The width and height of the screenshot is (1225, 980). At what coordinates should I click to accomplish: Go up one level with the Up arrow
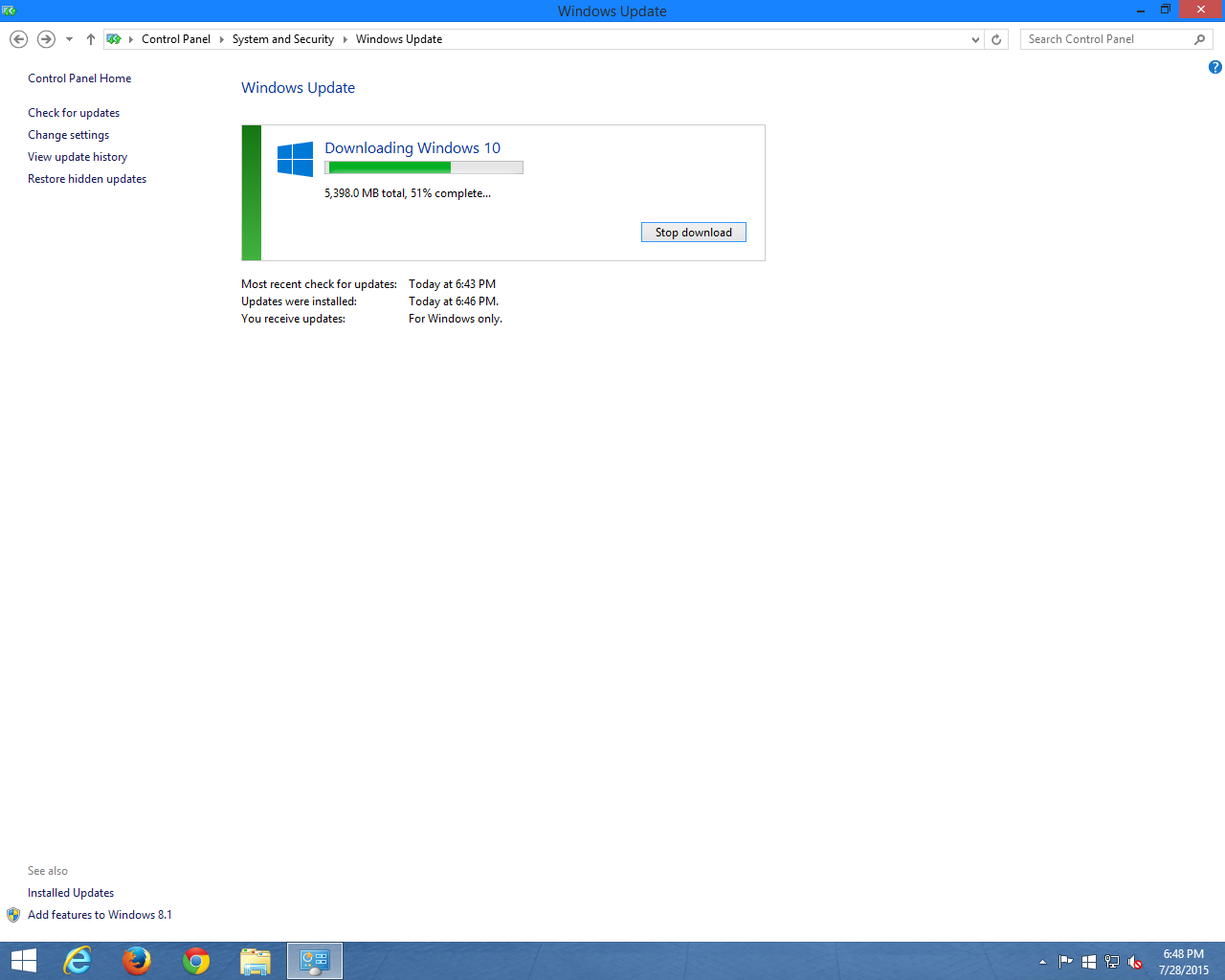click(91, 39)
